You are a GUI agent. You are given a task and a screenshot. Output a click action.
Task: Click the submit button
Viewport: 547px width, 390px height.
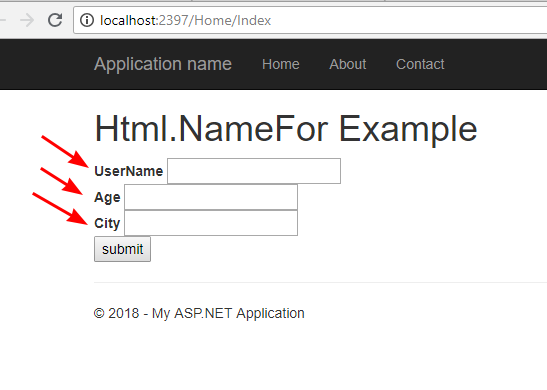(x=122, y=249)
